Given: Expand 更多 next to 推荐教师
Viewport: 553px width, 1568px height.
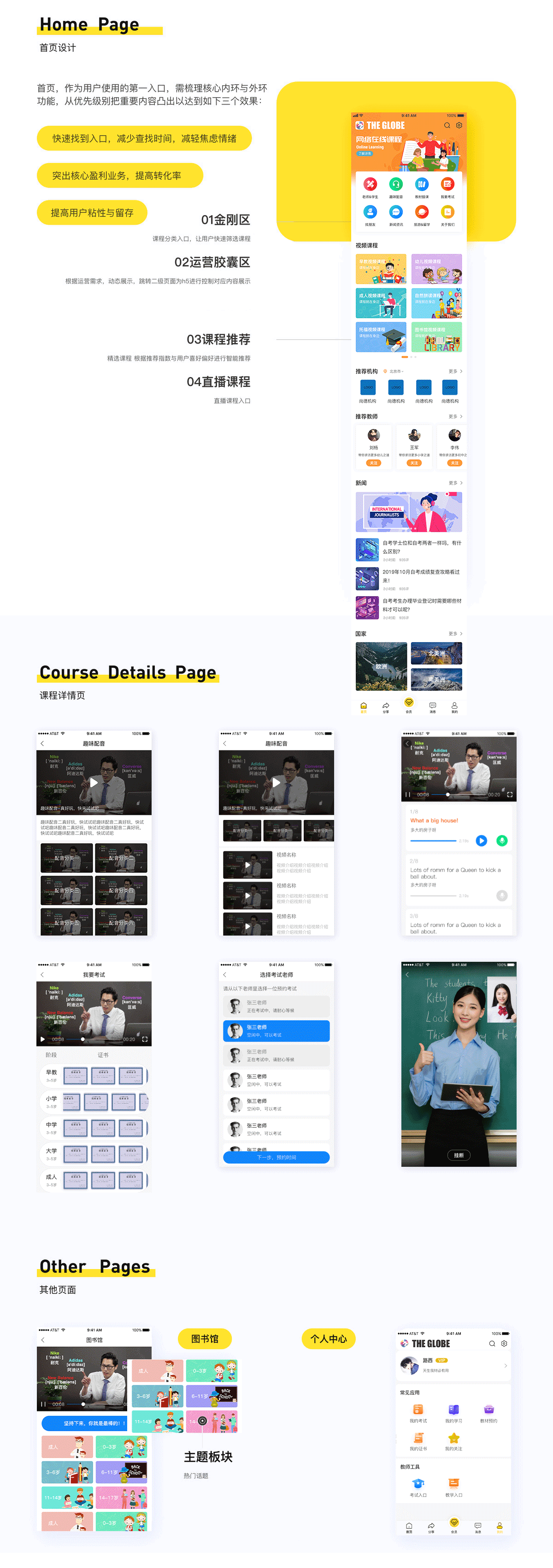Looking at the screenshot, I should click(x=455, y=417).
